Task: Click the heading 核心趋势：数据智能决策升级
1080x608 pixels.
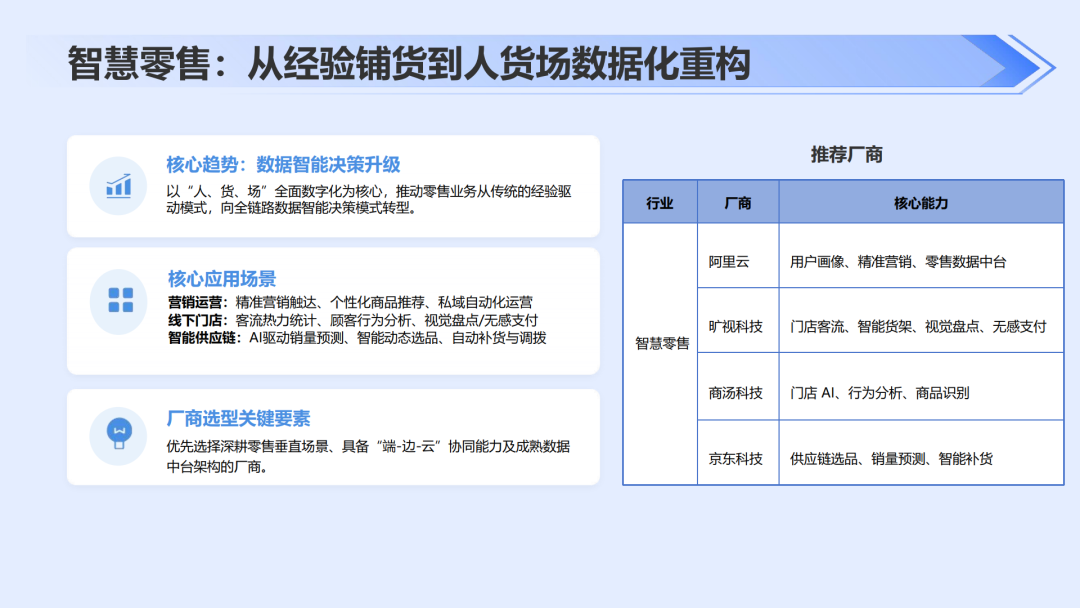Action: [x=283, y=165]
